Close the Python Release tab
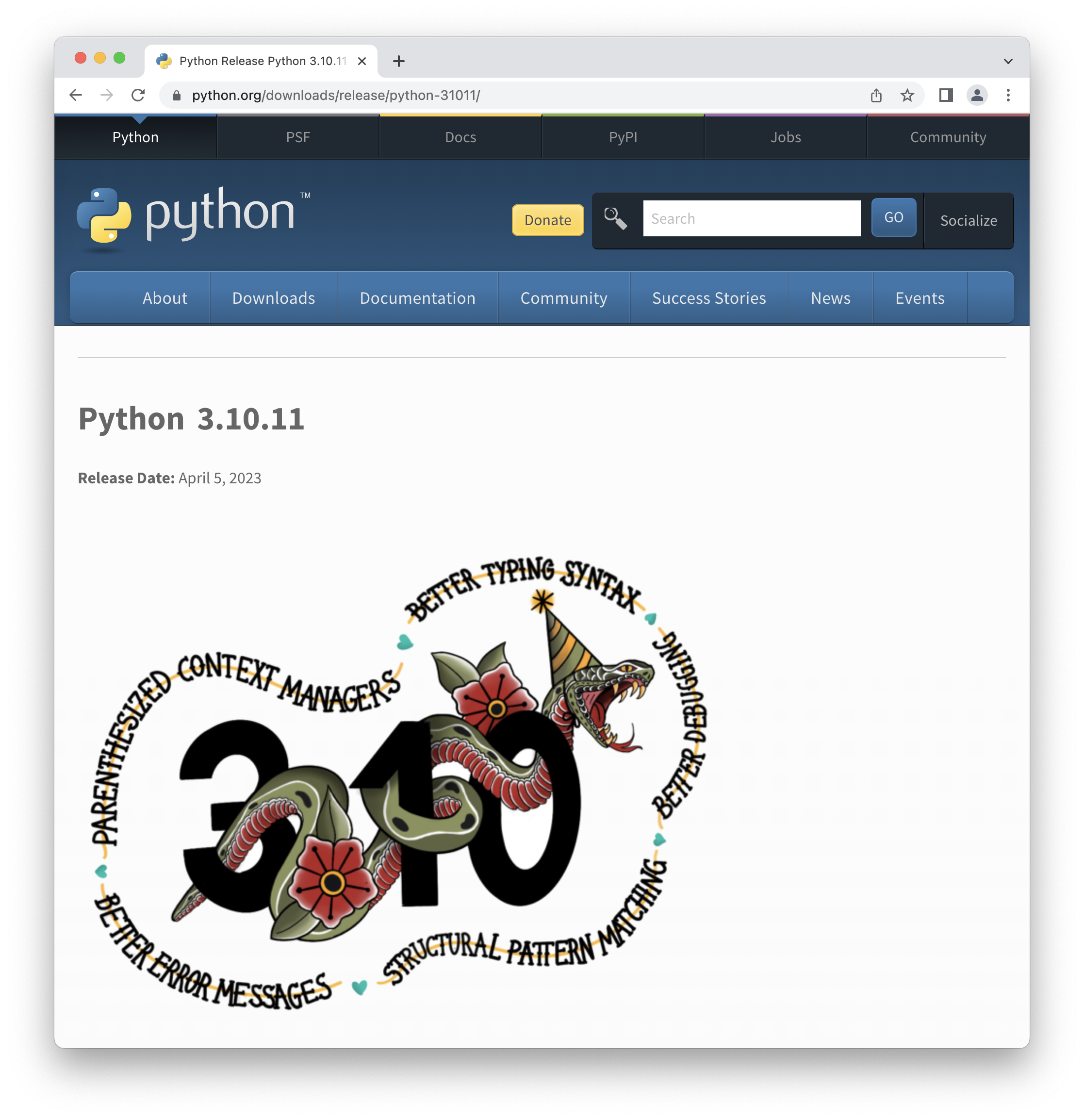The width and height of the screenshot is (1084, 1120). (x=361, y=61)
